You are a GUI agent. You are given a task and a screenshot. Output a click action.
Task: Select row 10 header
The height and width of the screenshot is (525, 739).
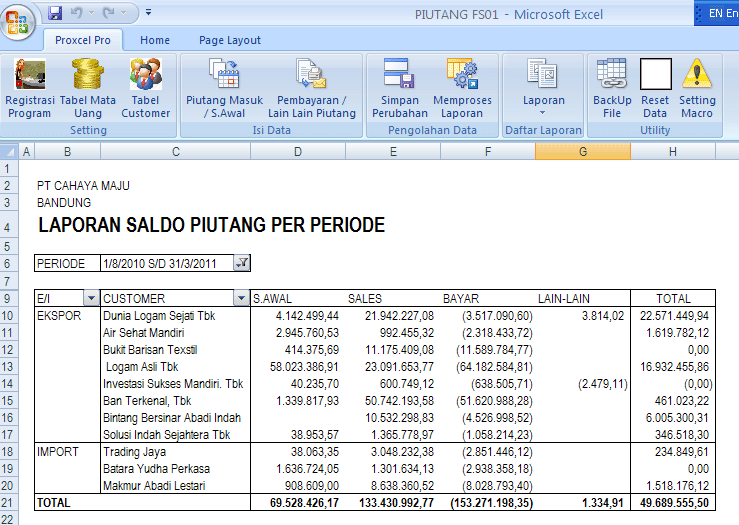point(8,315)
